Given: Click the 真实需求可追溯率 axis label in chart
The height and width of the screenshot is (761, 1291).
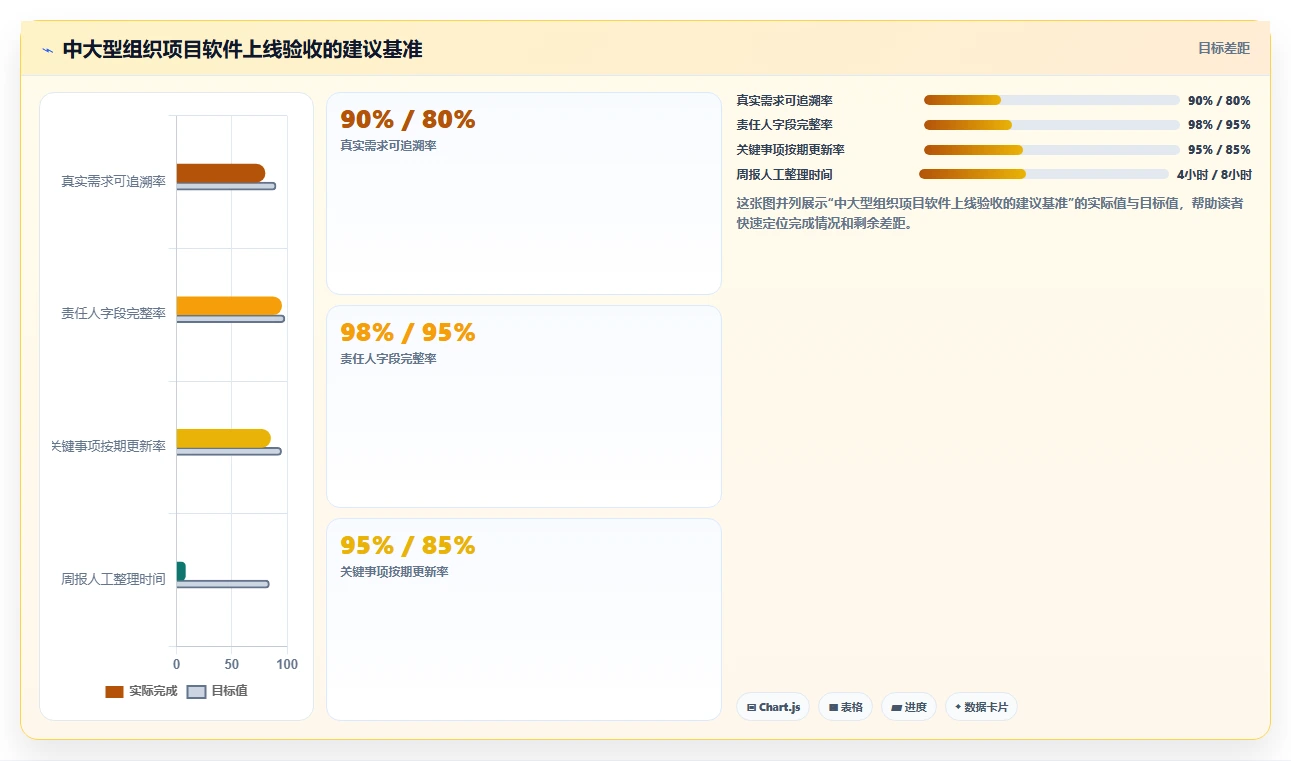Looking at the screenshot, I should click(x=114, y=181).
